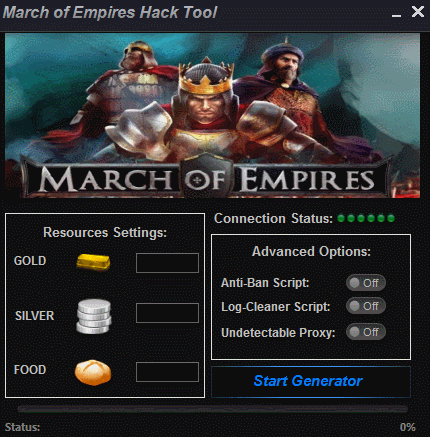Click the progress bar above Status
Viewport: 430px width, 437px height.
(x=212, y=409)
